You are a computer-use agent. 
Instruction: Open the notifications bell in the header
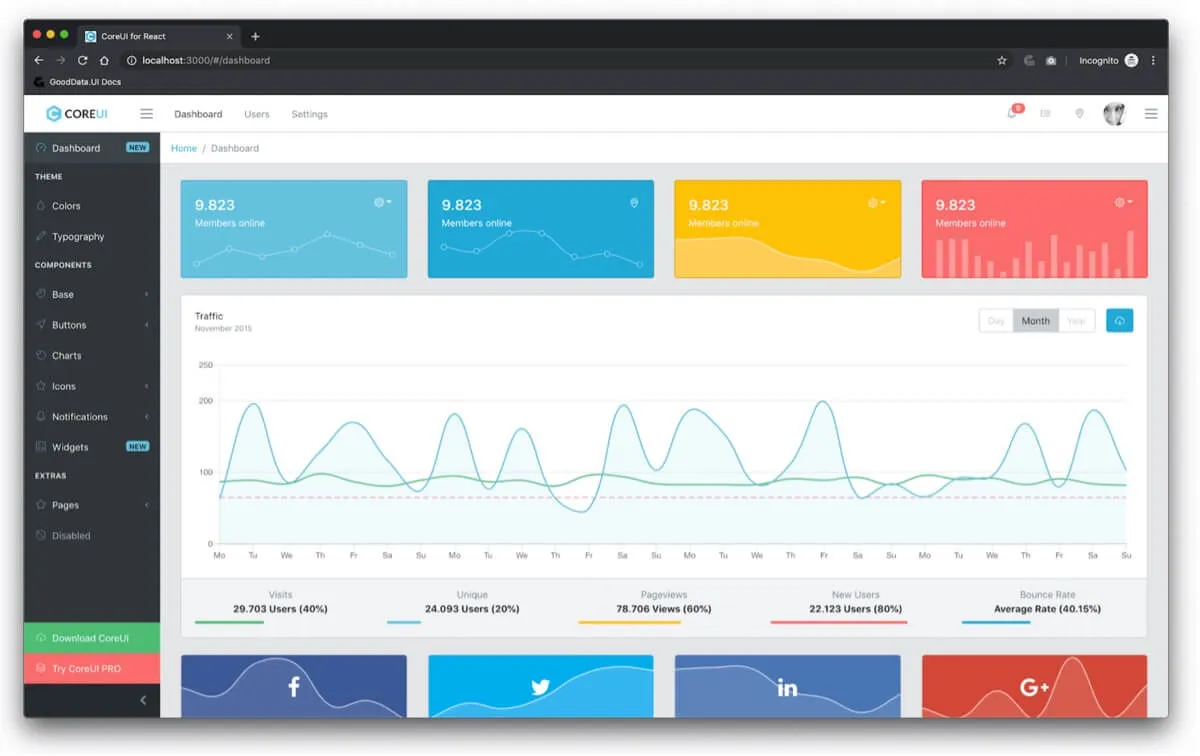(1012, 113)
